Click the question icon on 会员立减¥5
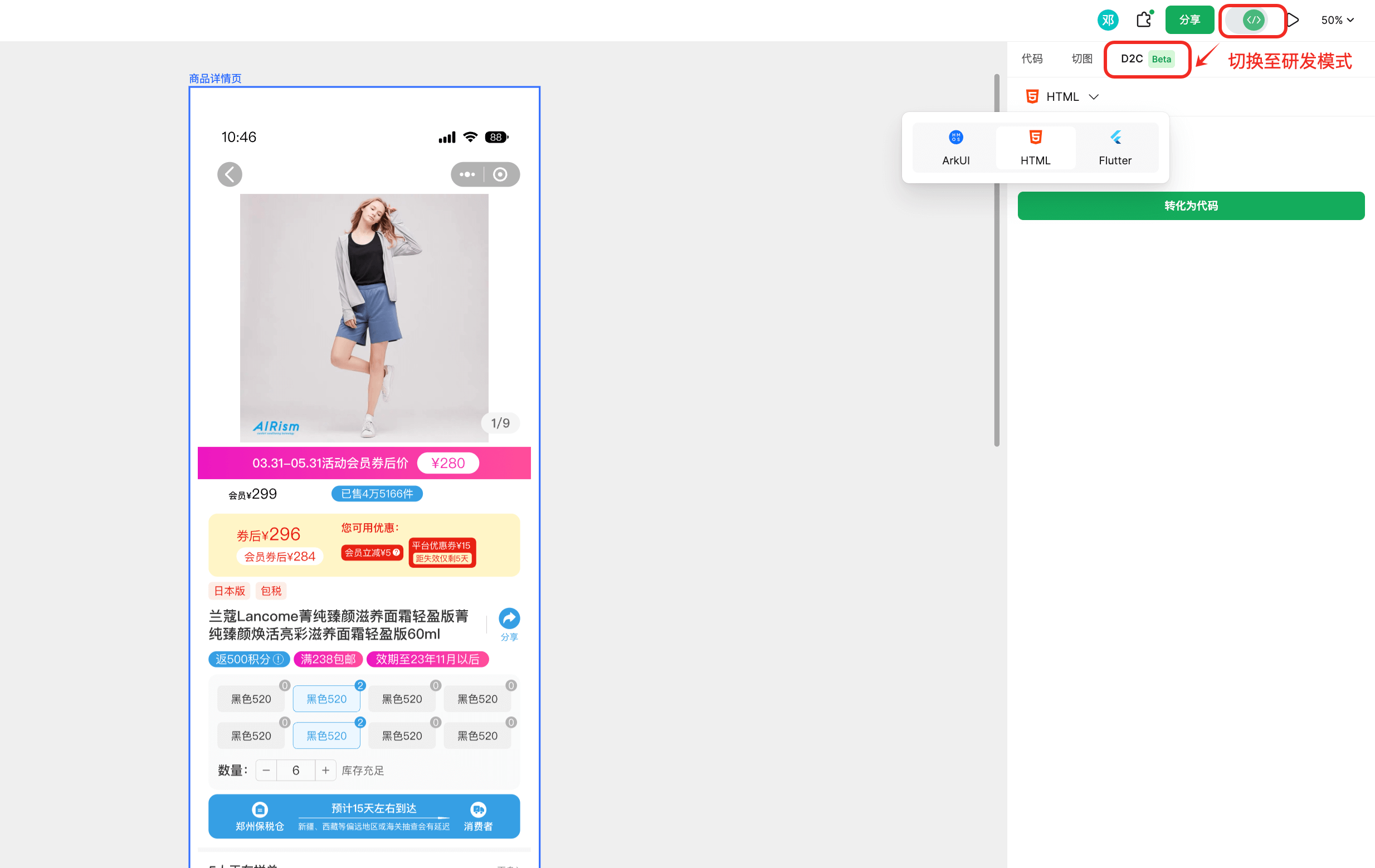Screen dimensions: 1375x868 point(396,553)
